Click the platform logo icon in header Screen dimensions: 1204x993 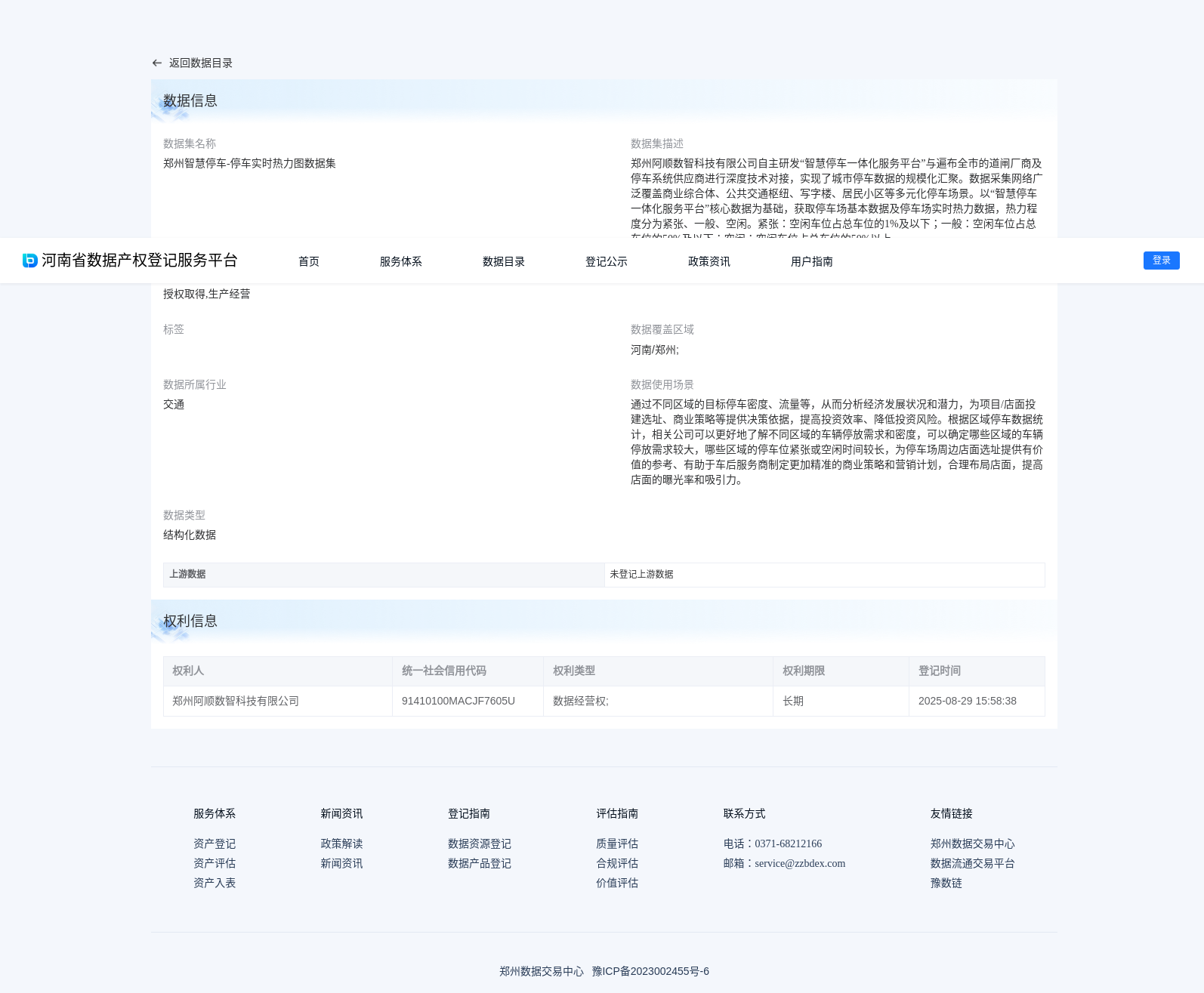[30, 261]
